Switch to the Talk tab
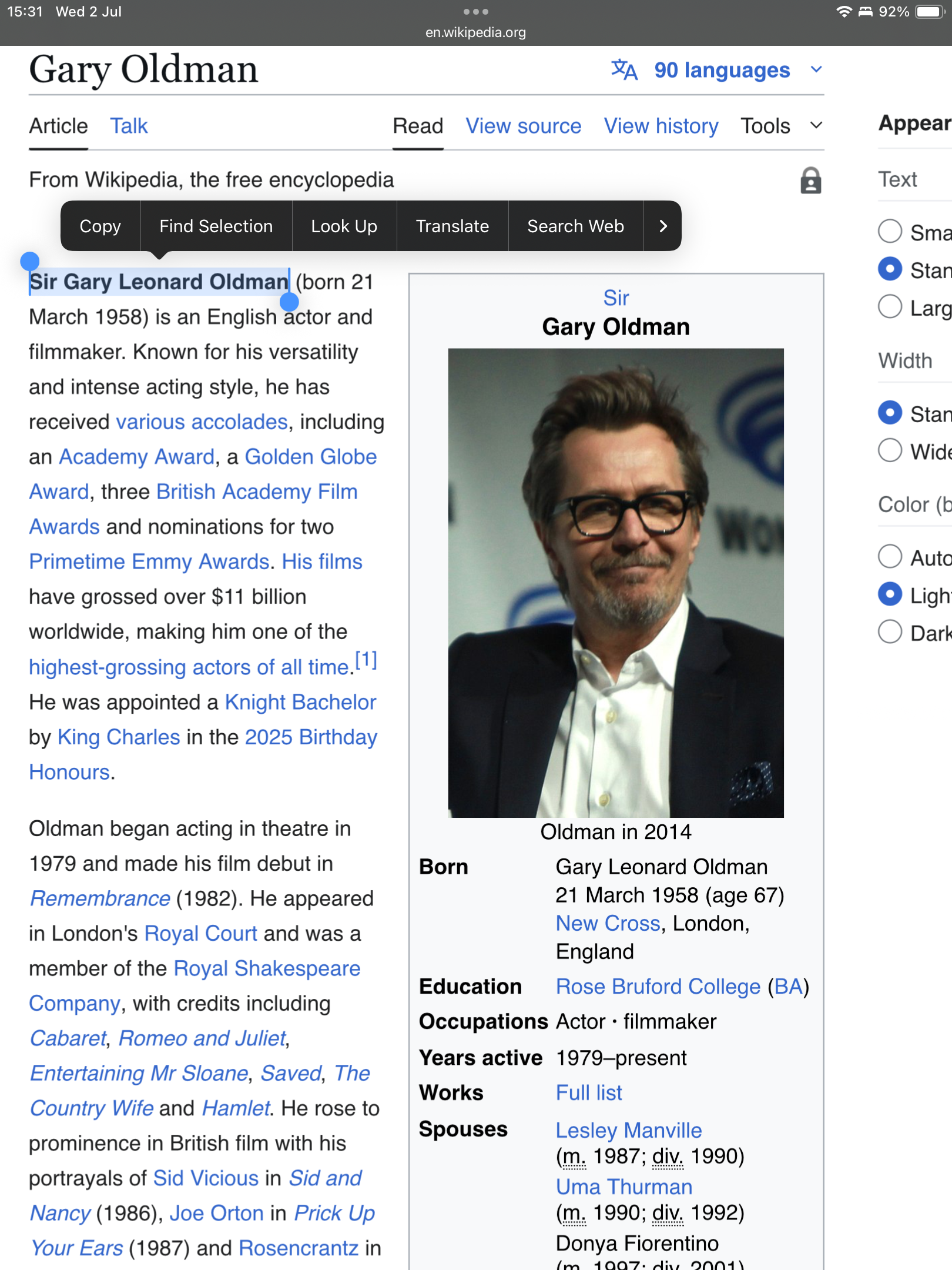The width and height of the screenshot is (952, 1270). [129, 126]
